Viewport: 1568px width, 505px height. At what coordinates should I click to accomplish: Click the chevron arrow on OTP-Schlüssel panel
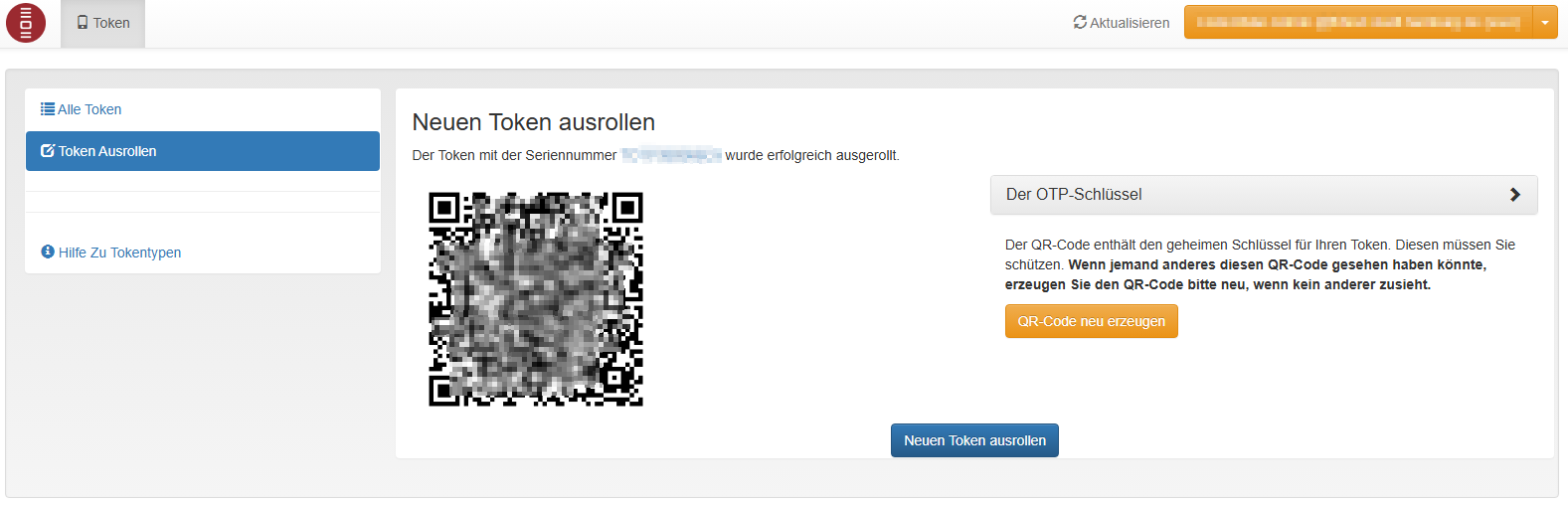(x=1514, y=195)
